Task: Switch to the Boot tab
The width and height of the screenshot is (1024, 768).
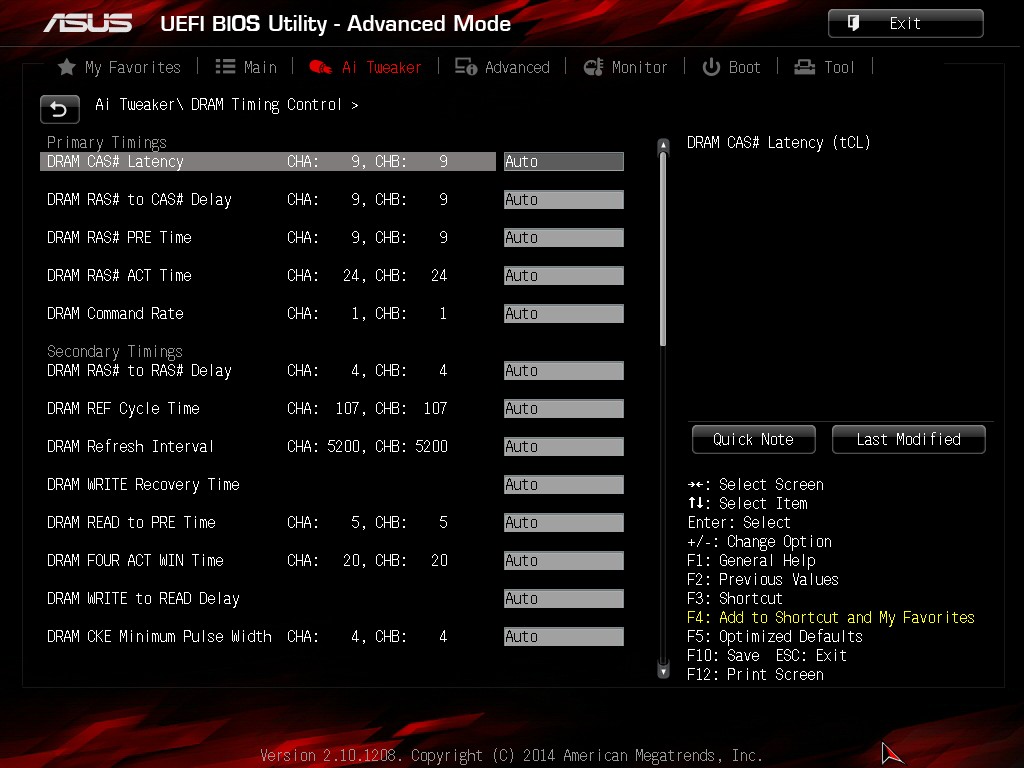Action: coord(731,67)
